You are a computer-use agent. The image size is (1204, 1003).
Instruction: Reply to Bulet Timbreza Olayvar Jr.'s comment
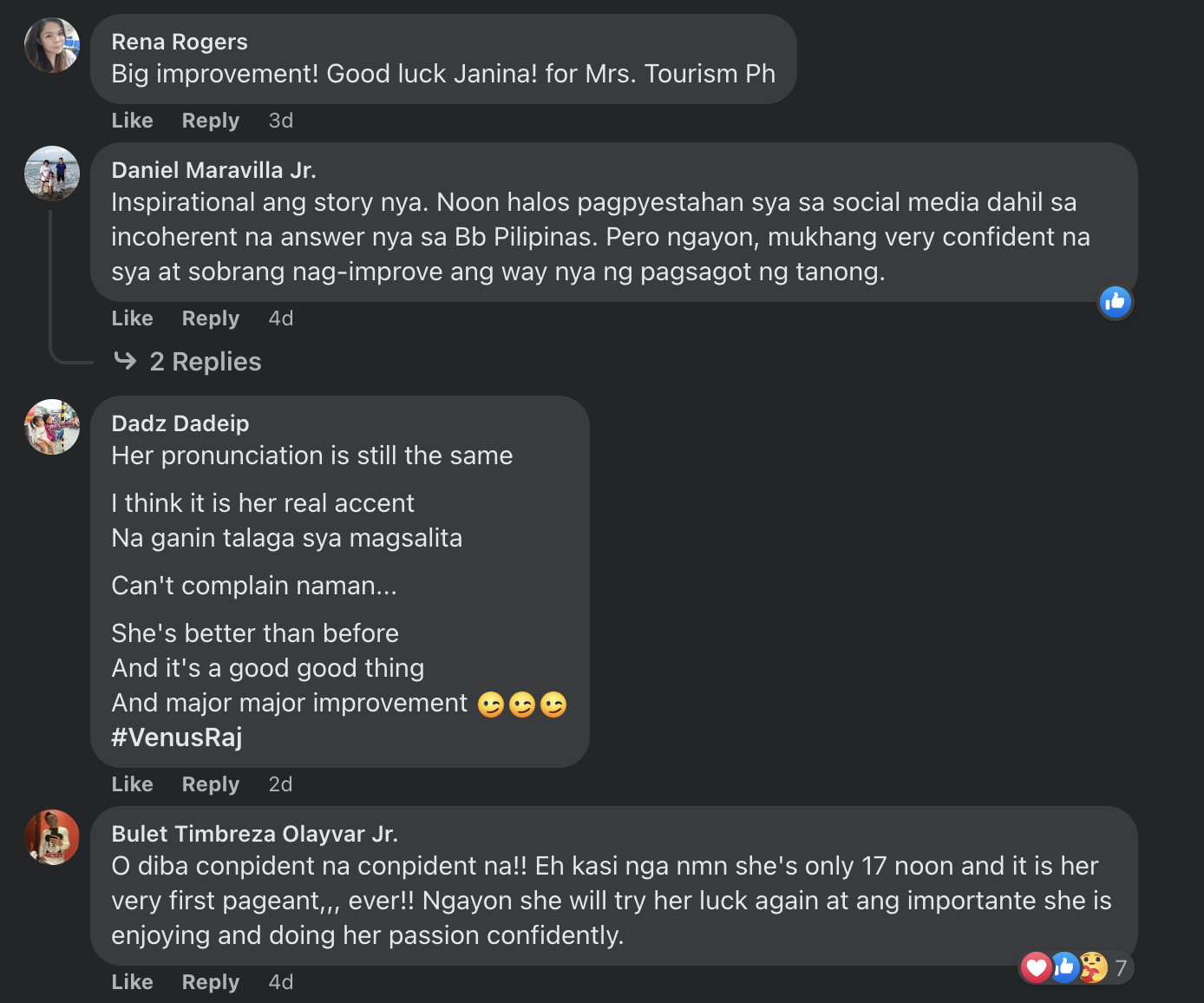(x=210, y=982)
